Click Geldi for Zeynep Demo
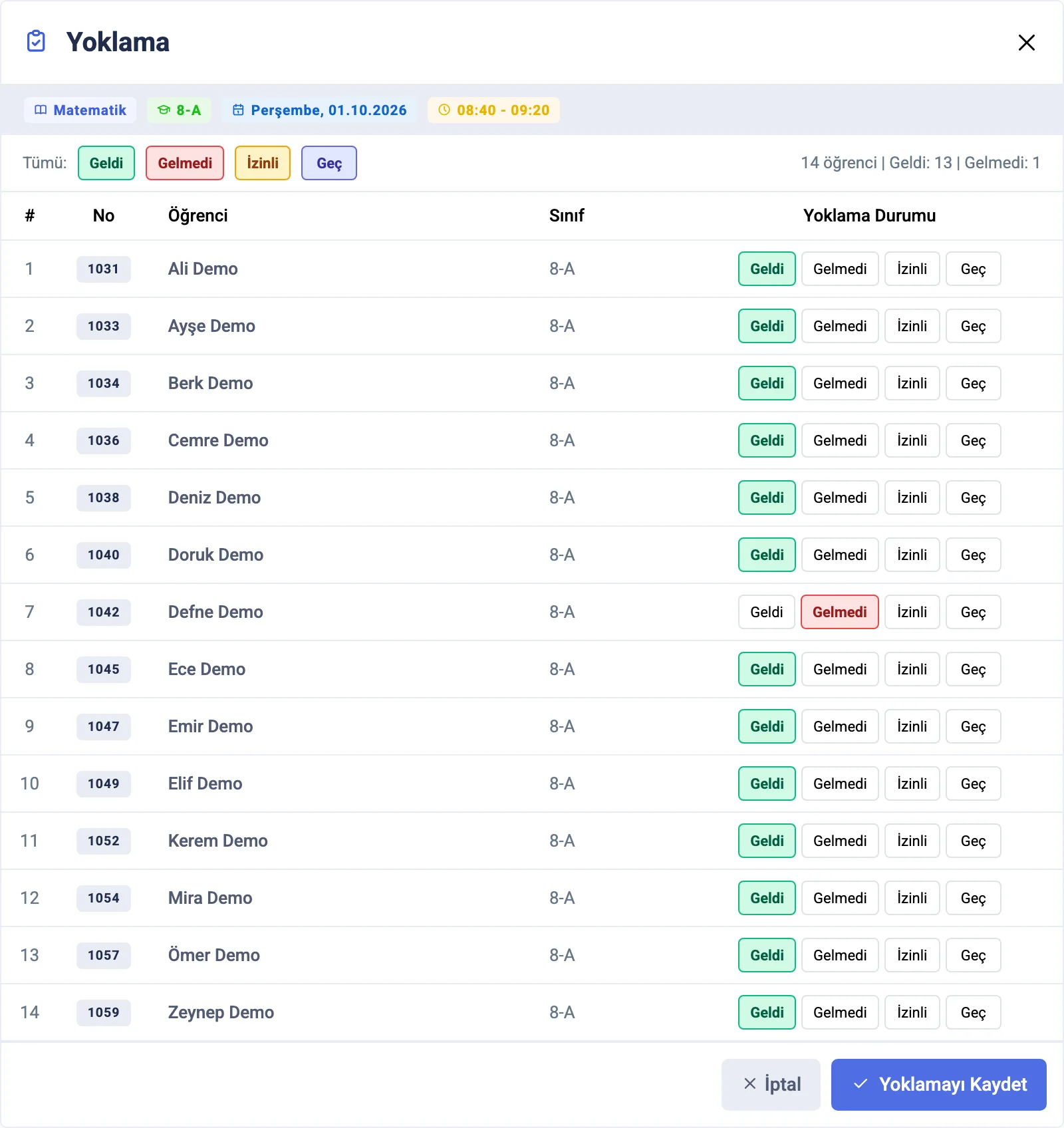The image size is (1064, 1128). [767, 1012]
